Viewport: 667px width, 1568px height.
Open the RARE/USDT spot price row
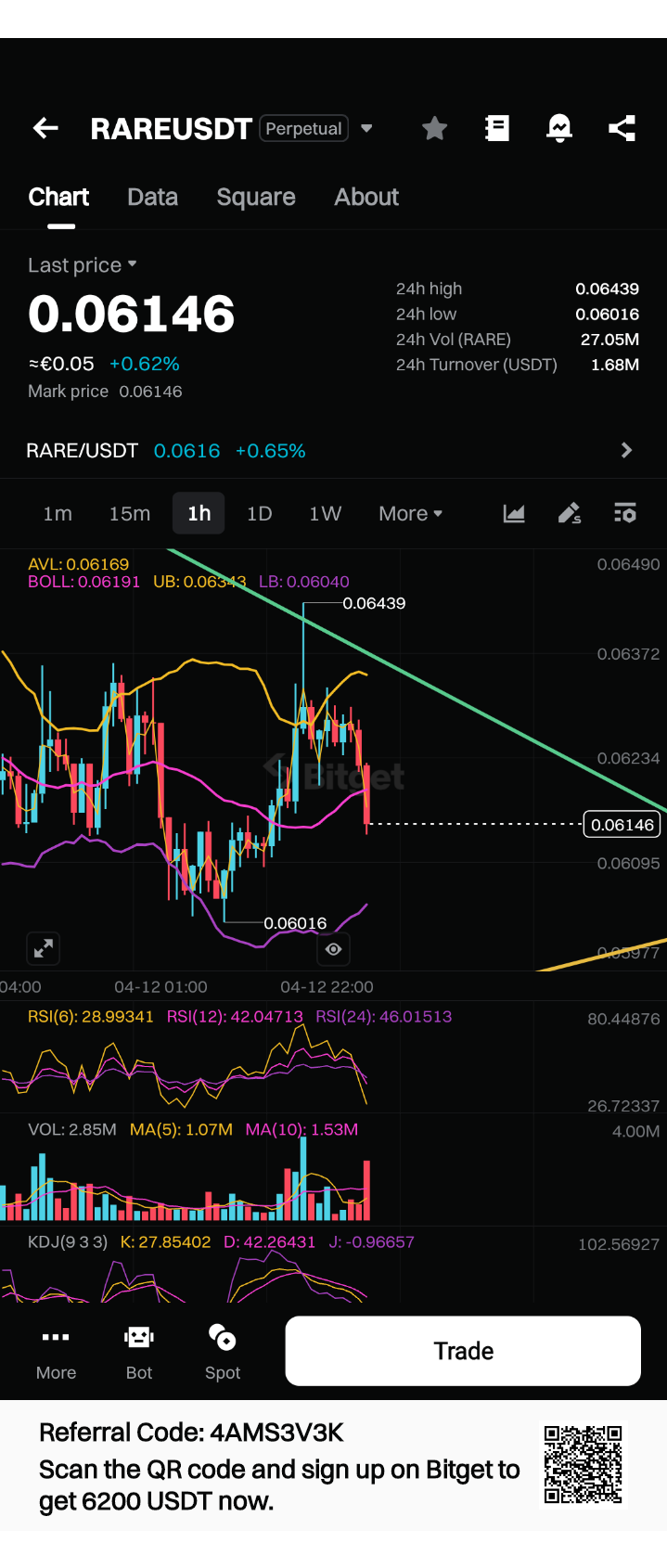[333, 451]
